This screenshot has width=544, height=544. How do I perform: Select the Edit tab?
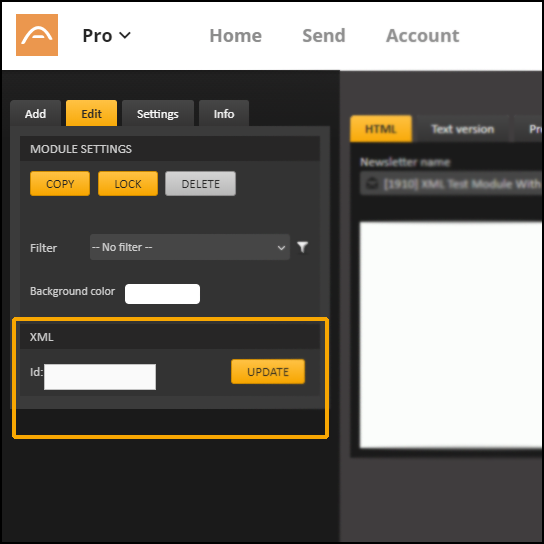(91, 113)
